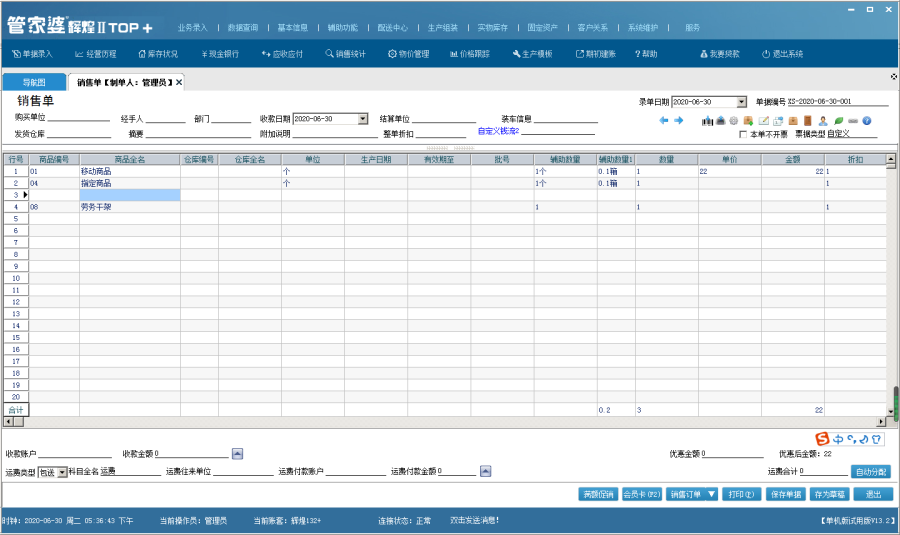The height and width of the screenshot is (535, 900).
Task: Click the Sogou input method S icon
Action: pos(822,438)
